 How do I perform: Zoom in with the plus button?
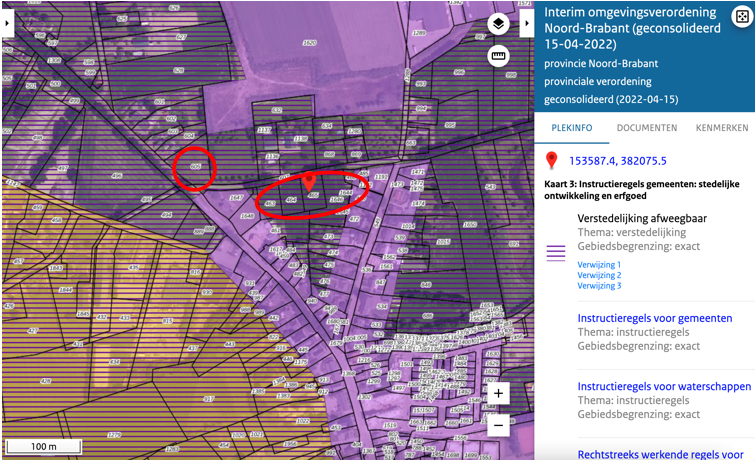coord(498,394)
